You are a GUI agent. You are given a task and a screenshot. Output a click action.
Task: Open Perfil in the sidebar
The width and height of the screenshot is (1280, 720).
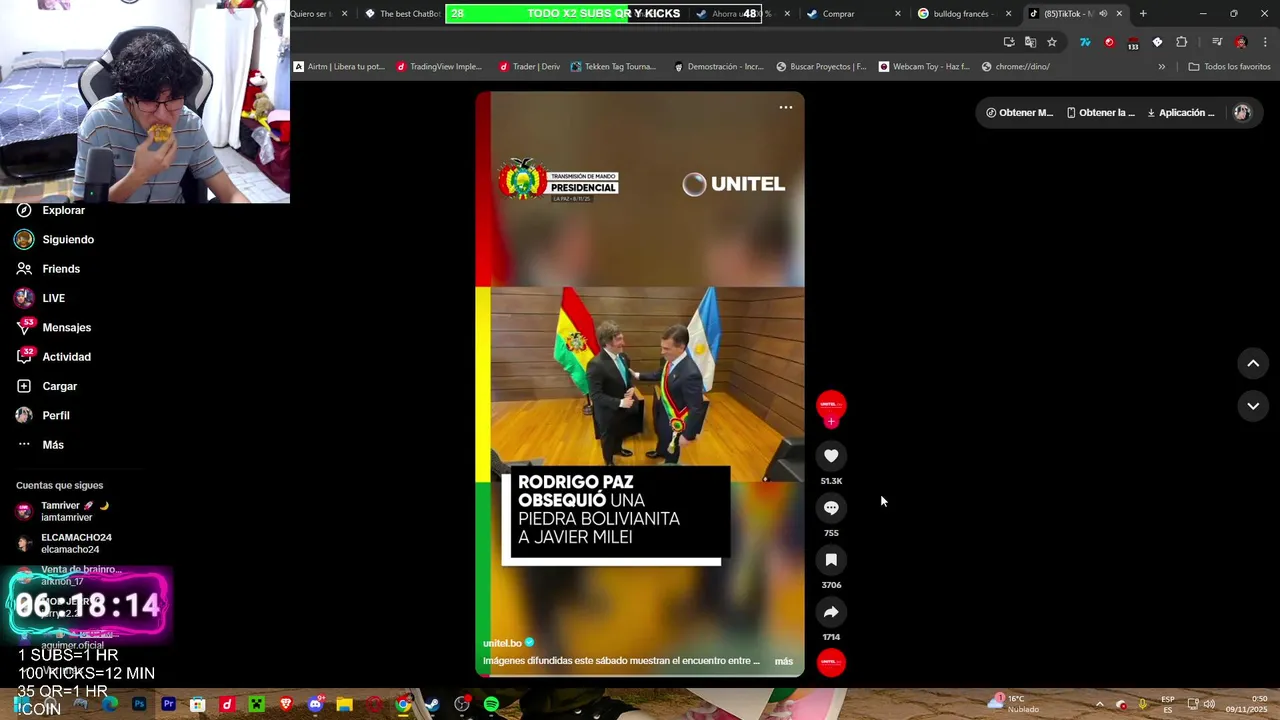(x=44, y=415)
